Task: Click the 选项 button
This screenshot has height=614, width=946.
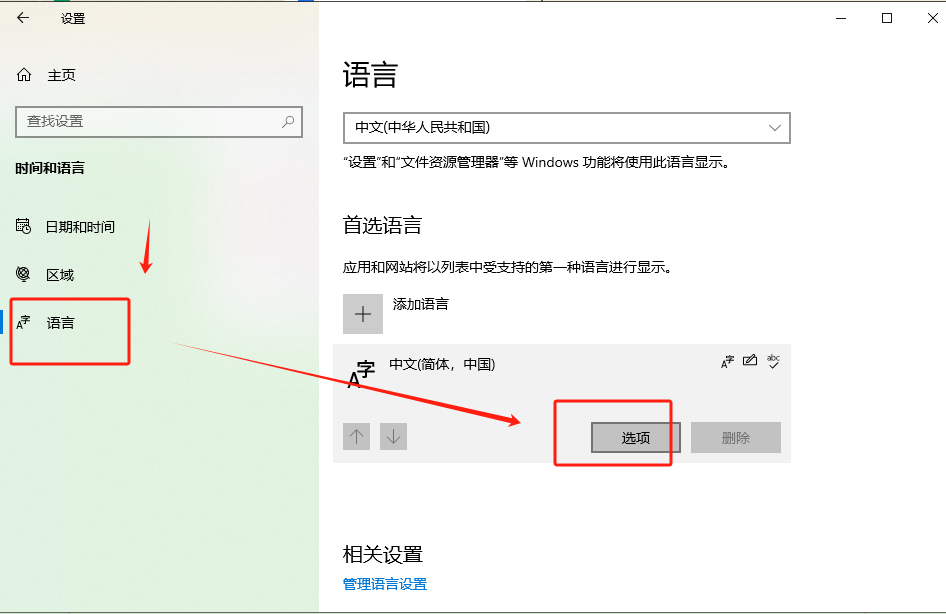Action: click(x=636, y=437)
